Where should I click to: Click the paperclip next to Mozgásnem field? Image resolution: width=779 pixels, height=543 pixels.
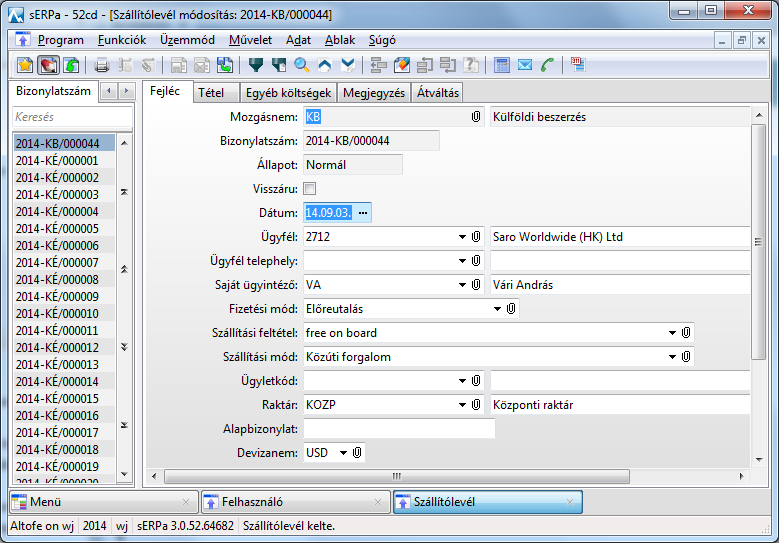(476, 117)
